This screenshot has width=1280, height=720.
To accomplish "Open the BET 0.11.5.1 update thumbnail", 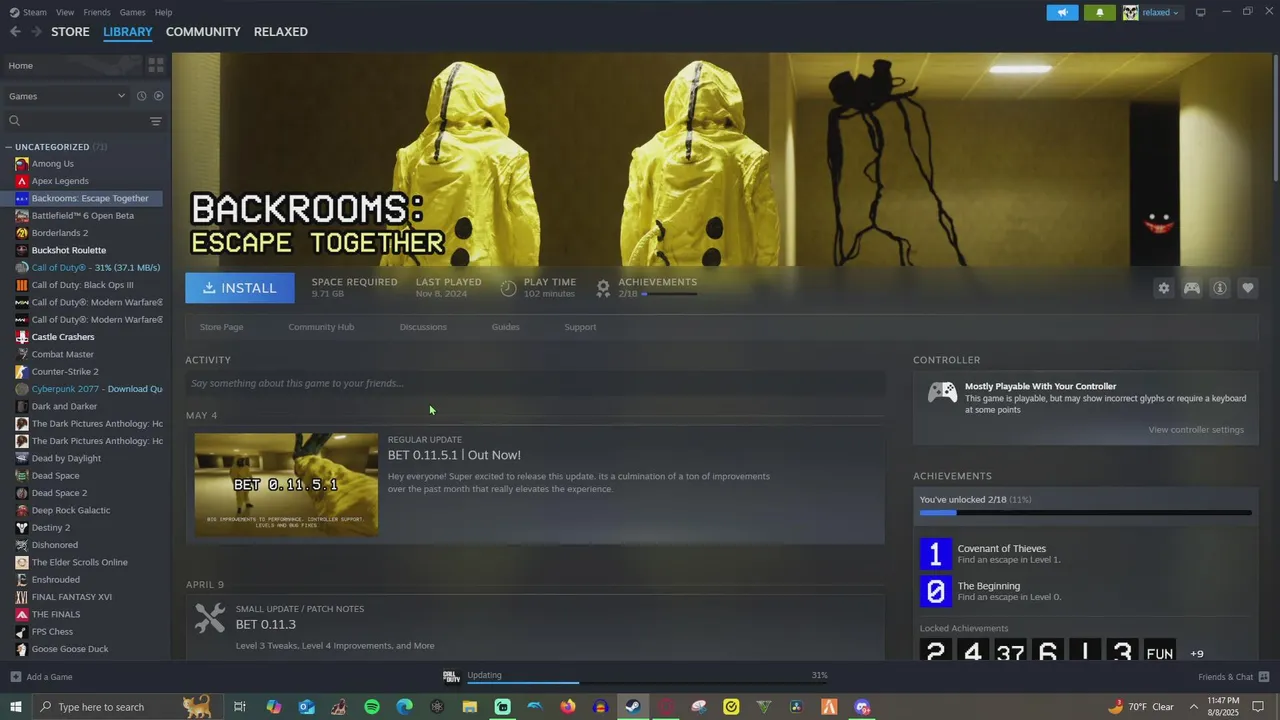I will pos(286,484).
